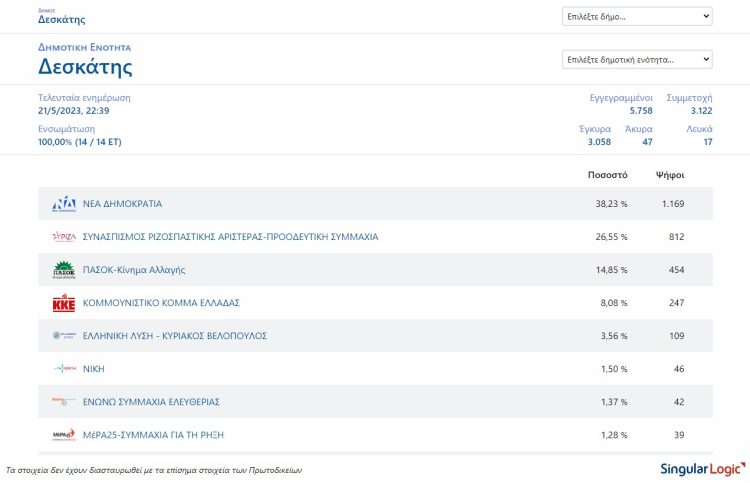Open the ΜέΡΑ25-ΣΥΜΜΑΧΙΑ ΓΙΑ ΤΗ ΡΗΞΗ link
The image size is (750, 483).
153,435
